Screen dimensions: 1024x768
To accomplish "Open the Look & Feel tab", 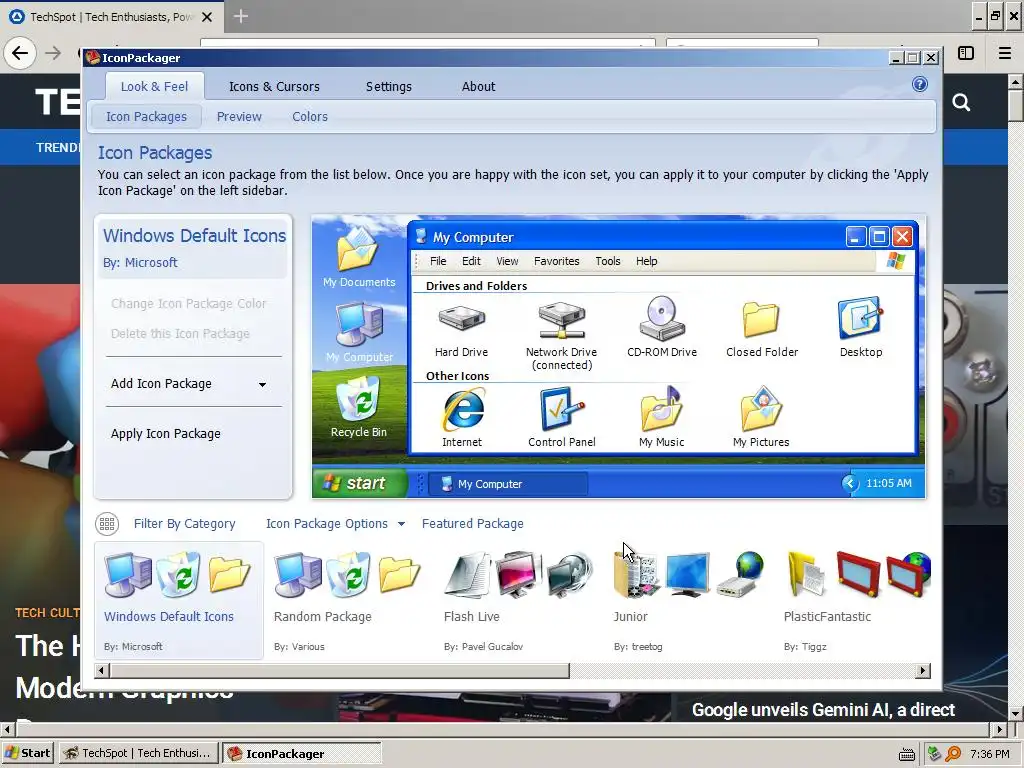I will click(x=154, y=86).
